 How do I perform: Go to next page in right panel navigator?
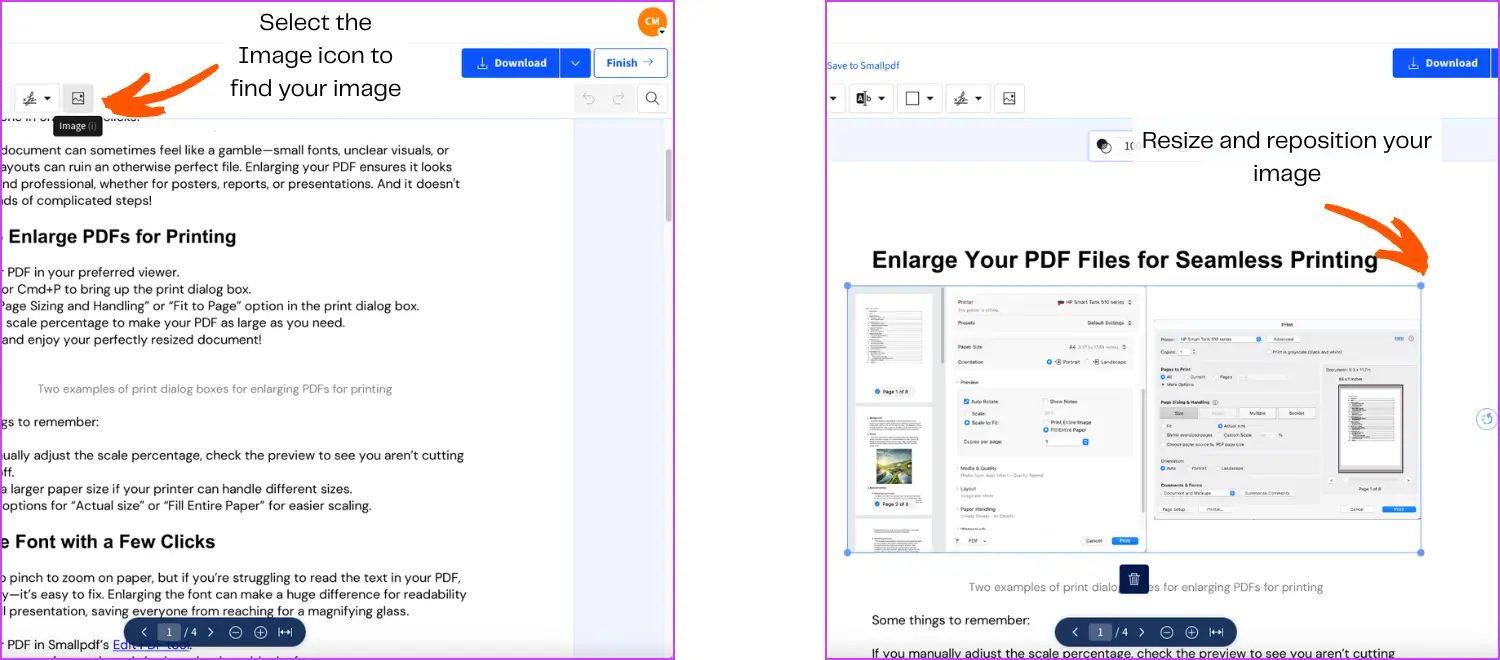click(1142, 632)
